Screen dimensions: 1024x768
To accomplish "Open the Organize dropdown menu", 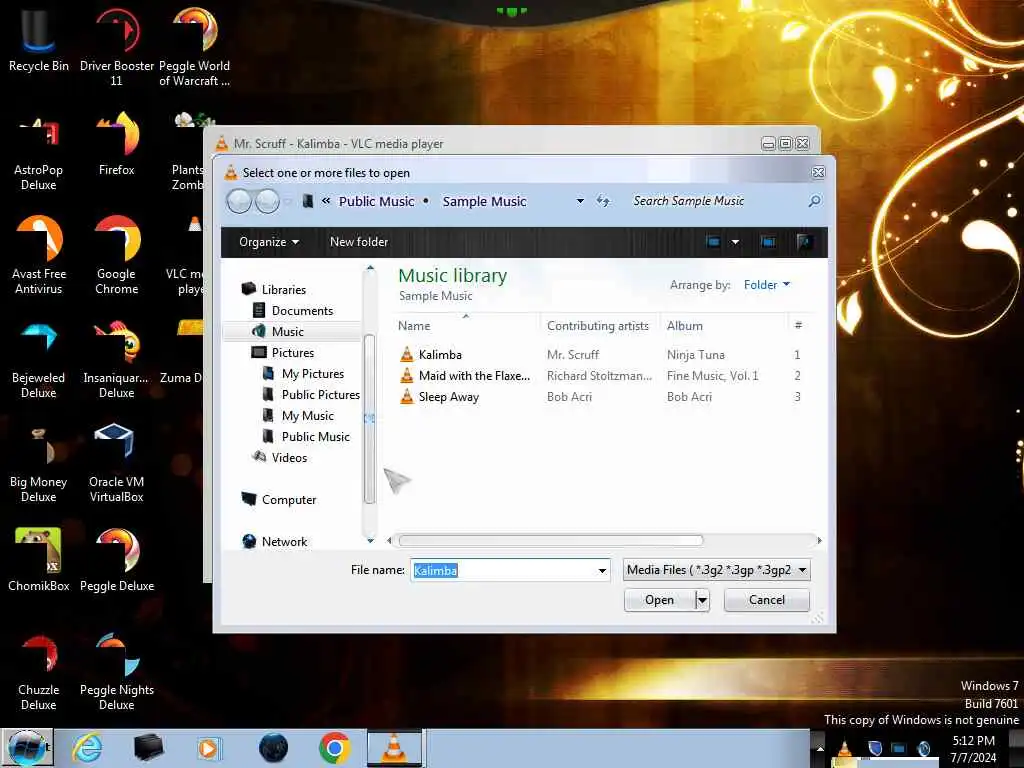I will [x=268, y=242].
